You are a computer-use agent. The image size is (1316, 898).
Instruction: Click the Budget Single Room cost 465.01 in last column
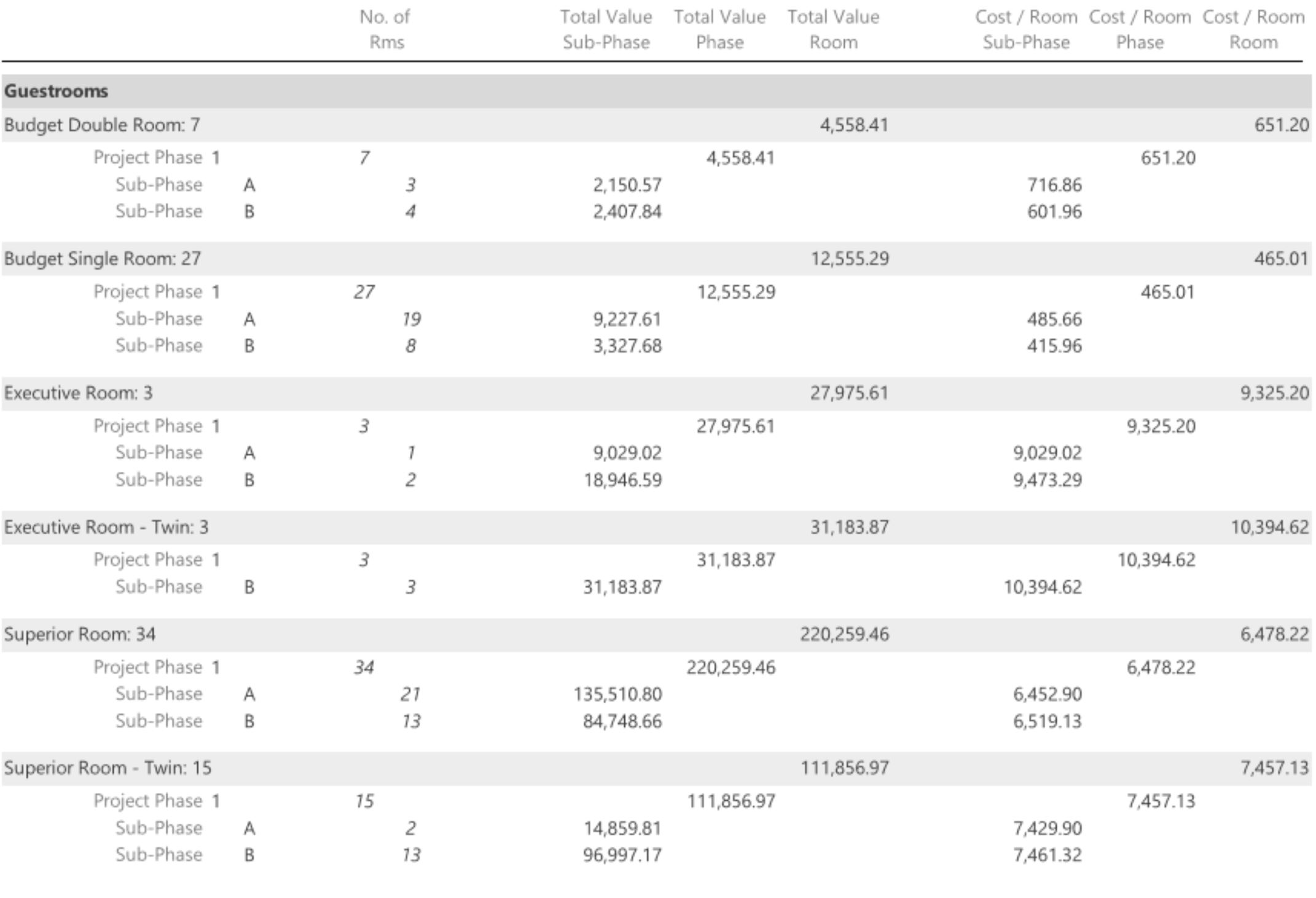(x=1281, y=259)
